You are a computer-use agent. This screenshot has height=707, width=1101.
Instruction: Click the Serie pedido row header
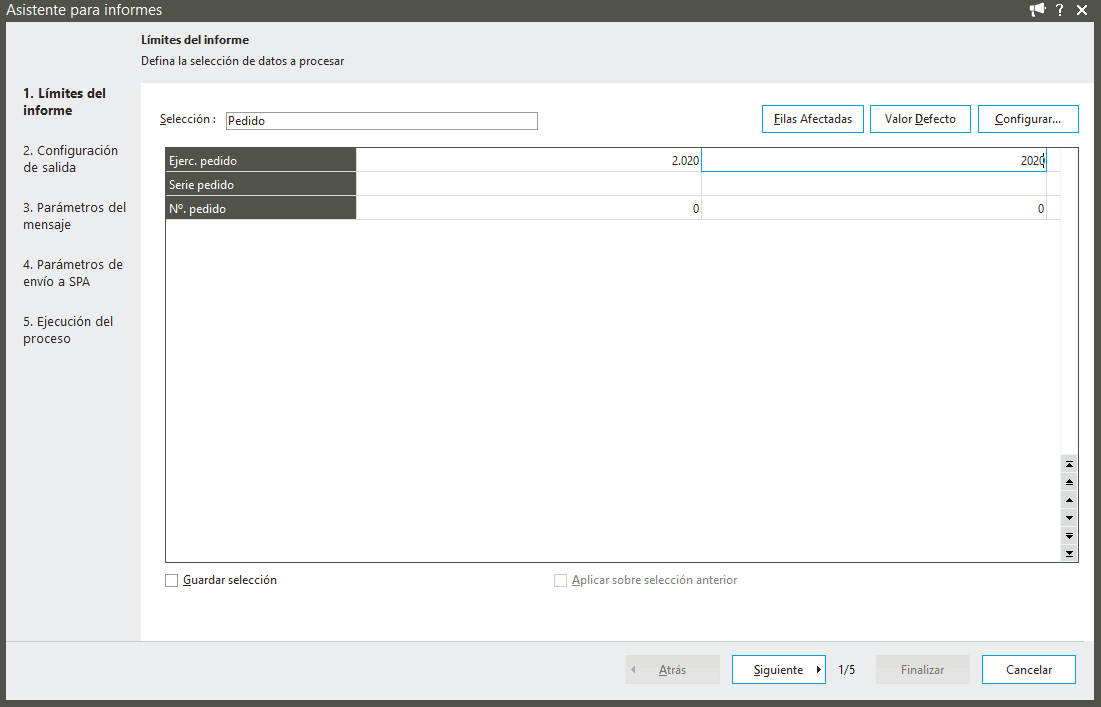261,184
